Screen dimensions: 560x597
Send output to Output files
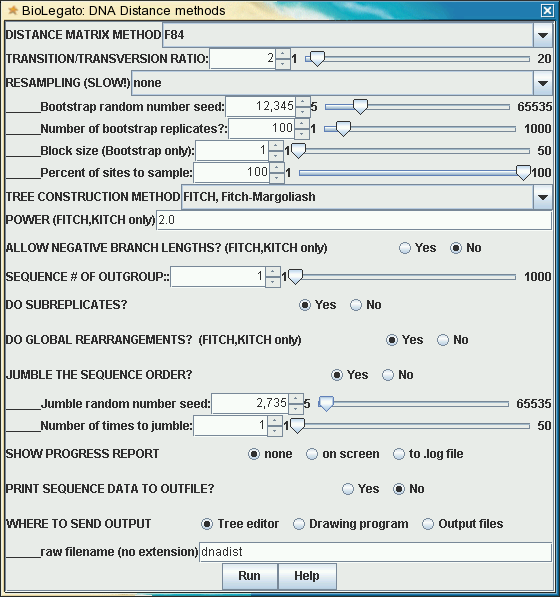(463, 524)
